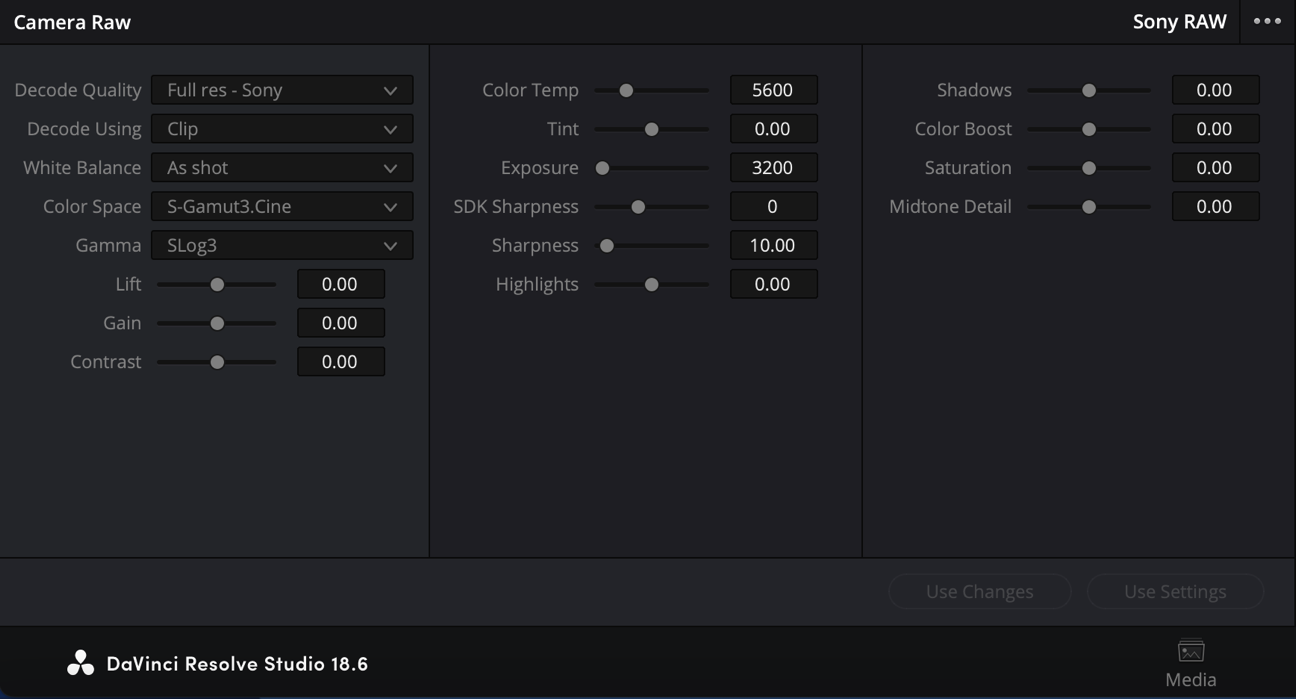Viewport: 1296px width, 699px height.
Task: Click the Sharpness slider handle
Action: (x=607, y=246)
